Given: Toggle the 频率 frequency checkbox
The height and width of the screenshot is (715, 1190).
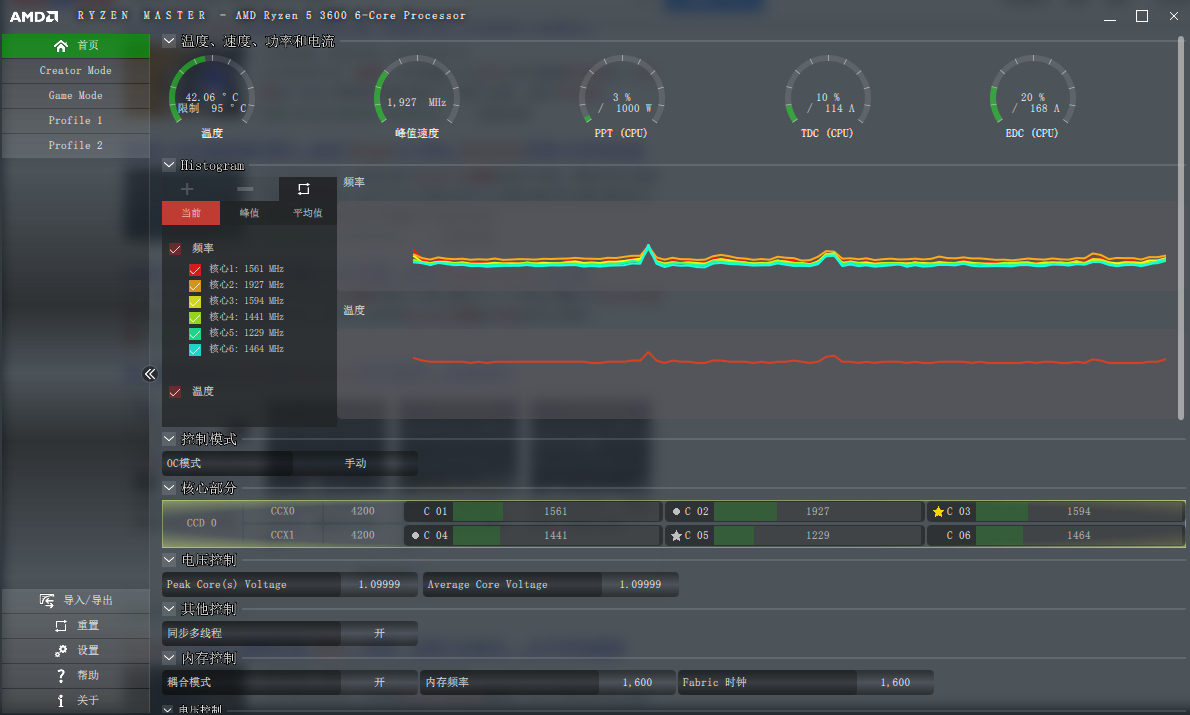Looking at the screenshot, I should pos(175,249).
